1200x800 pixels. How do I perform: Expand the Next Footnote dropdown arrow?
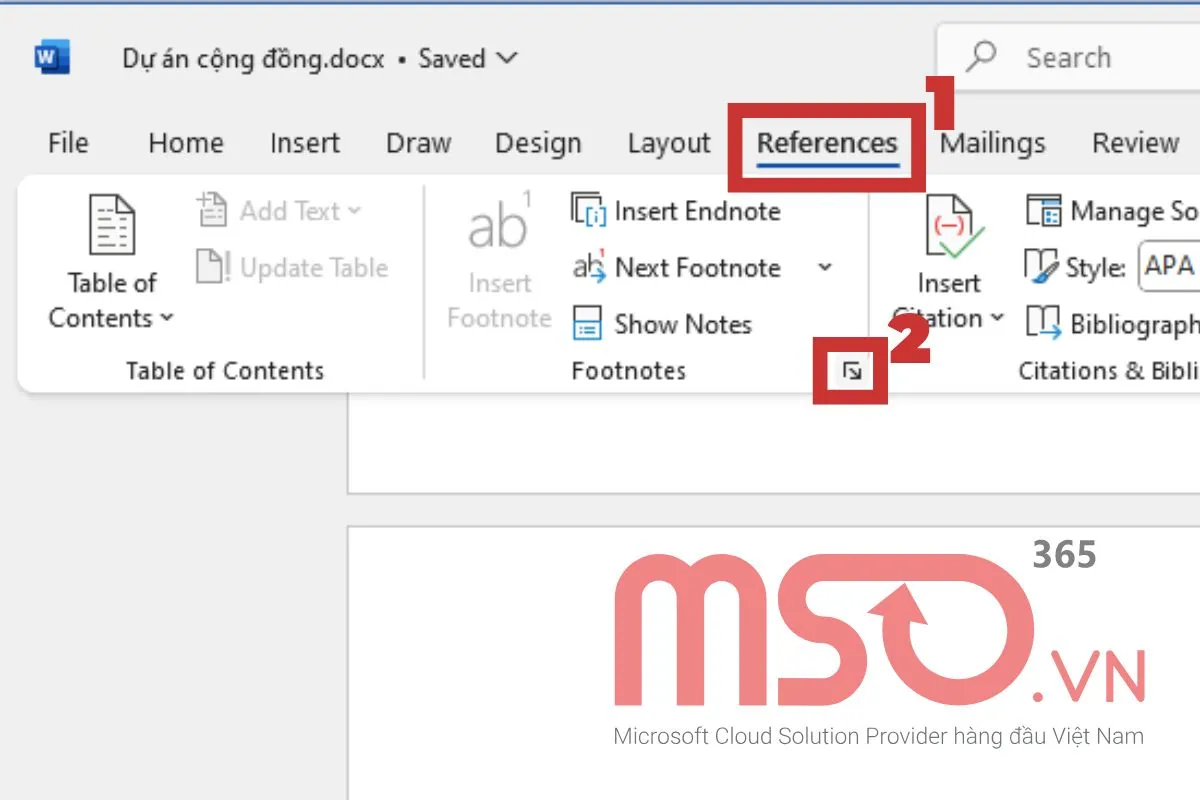click(825, 268)
